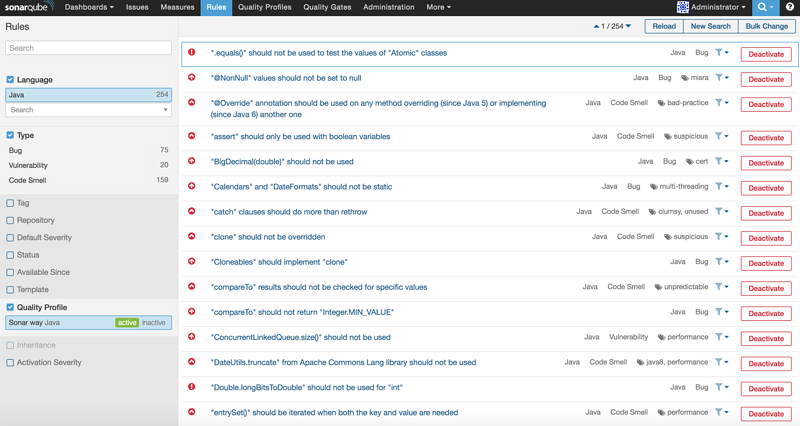Open filter icon on 'ConcurrentLinkedQueue.size()' row
This screenshot has width=800, height=426.
pos(718,337)
